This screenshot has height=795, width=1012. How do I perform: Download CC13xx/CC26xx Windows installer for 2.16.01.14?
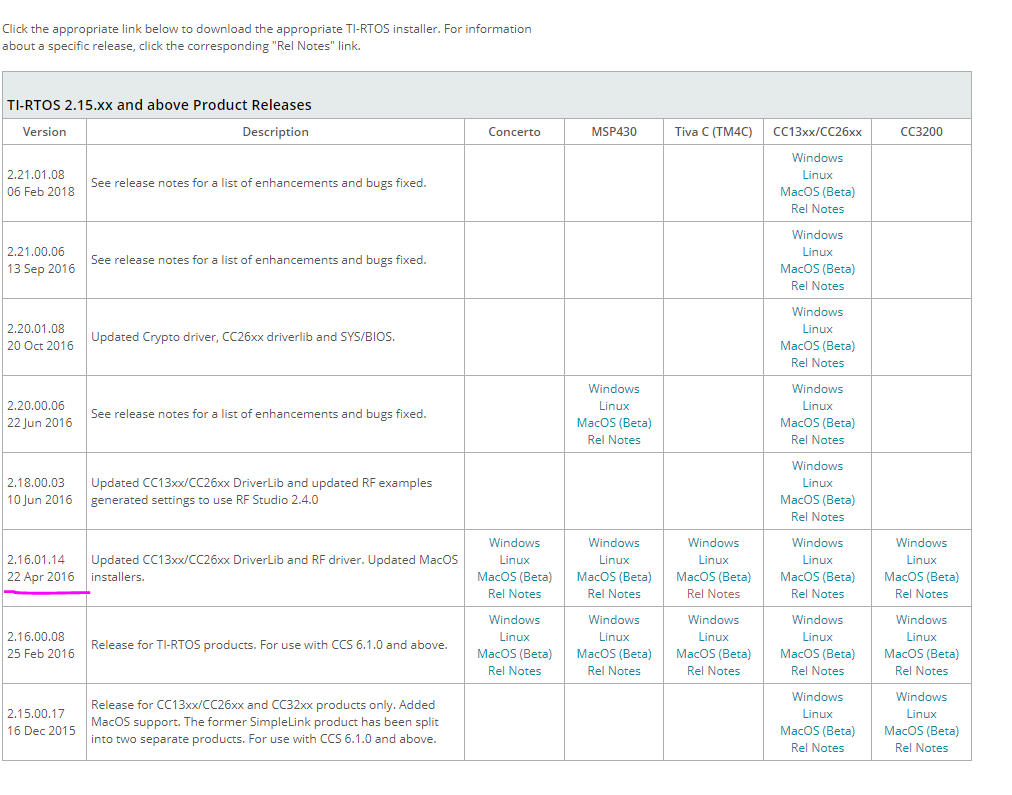(817, 543)
